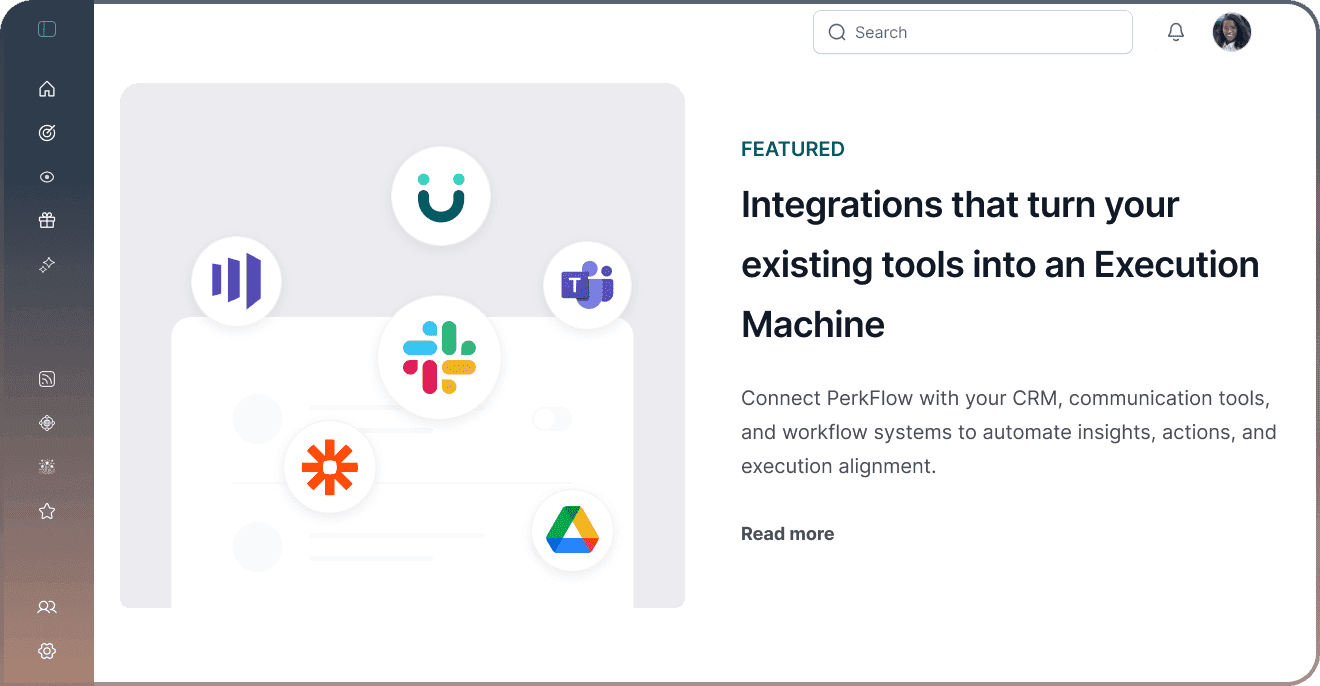Flip the toggle switch in the illustration
1320x686 pixels.
point(551,419)
